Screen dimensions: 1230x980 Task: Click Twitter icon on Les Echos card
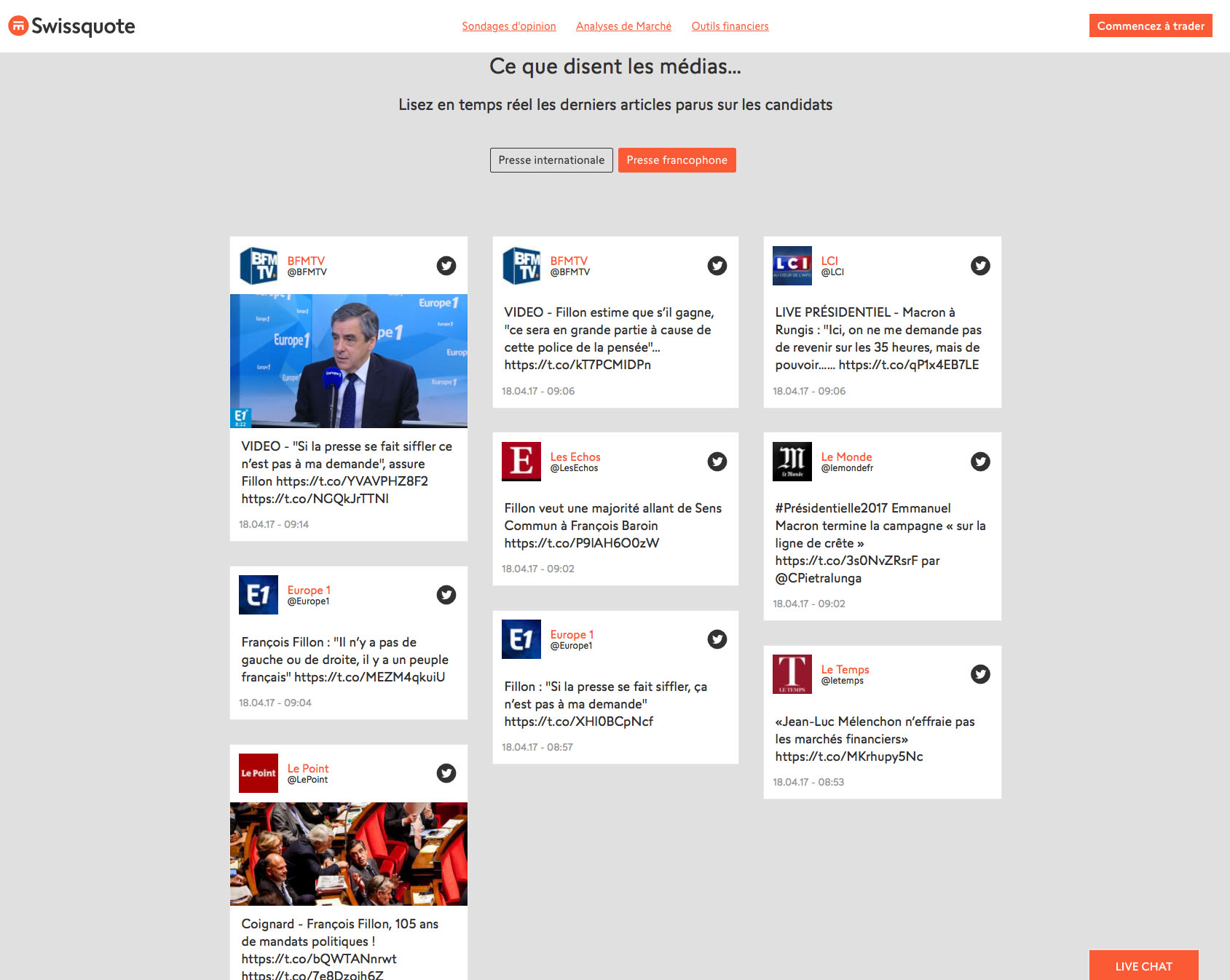coord(717,462)
